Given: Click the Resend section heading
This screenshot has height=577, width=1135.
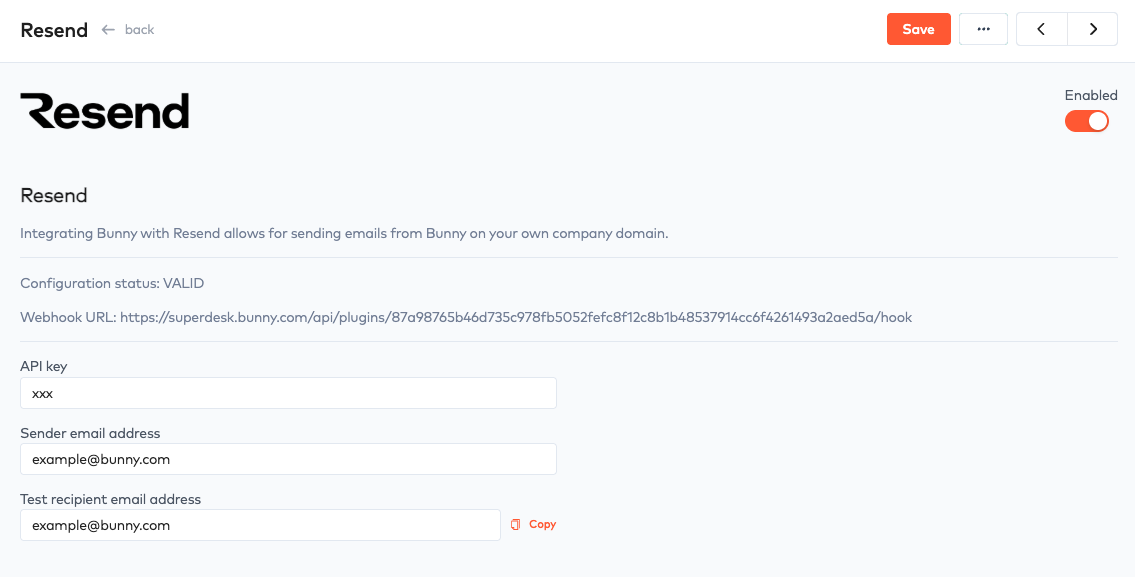Looking at the screenshot, I should click(x=54, y=195).
